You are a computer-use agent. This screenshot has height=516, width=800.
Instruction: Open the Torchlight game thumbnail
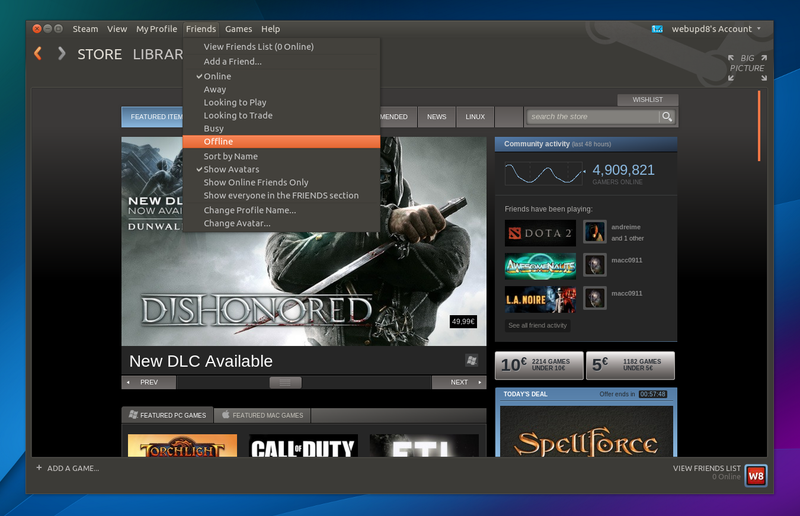tap(182, 446)
